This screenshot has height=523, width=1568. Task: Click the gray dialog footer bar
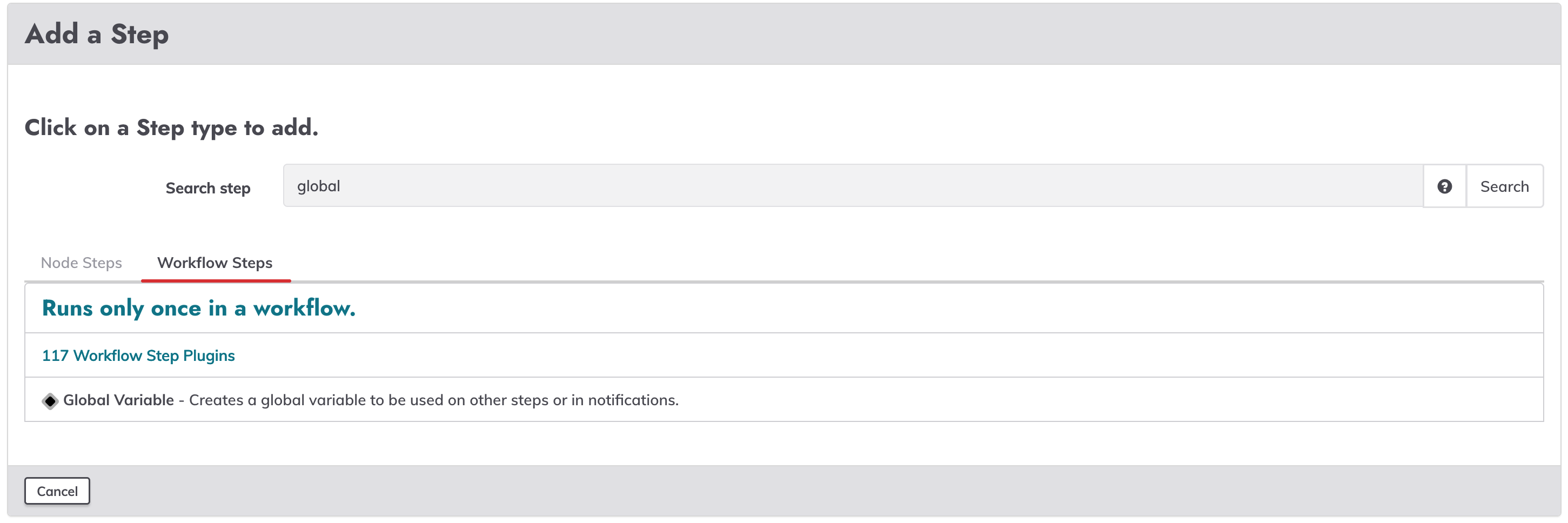(x=784, y=491)
